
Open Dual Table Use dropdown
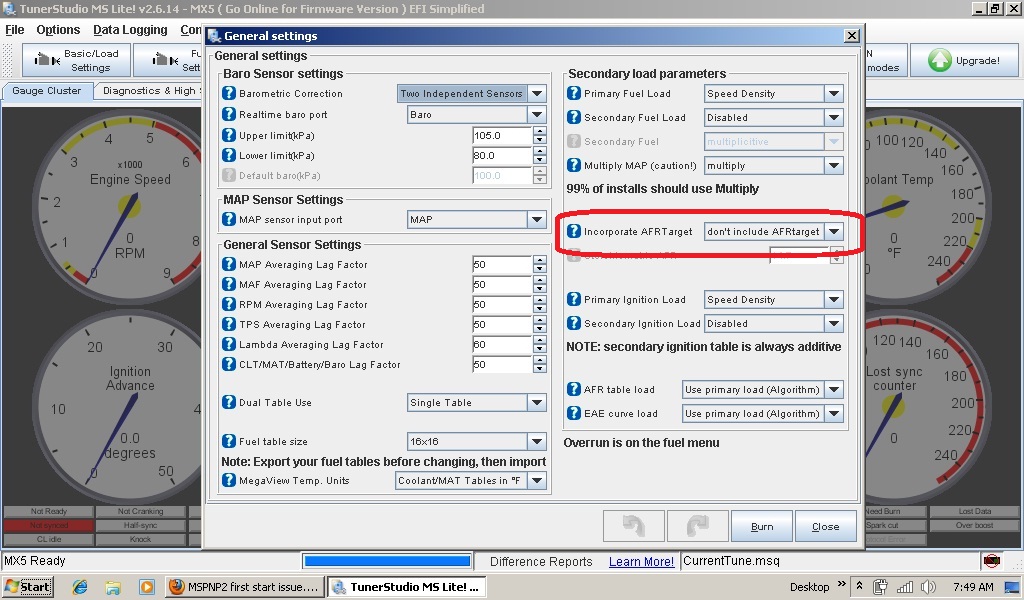[537, 403]
